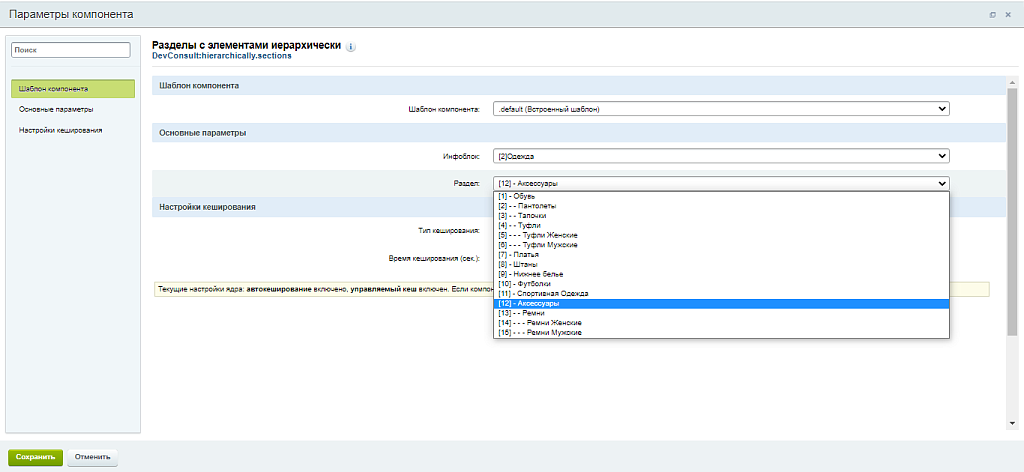Open the Инфоблок dropdown
Viewport: 1024px width, 472px height.
(720, 156)
